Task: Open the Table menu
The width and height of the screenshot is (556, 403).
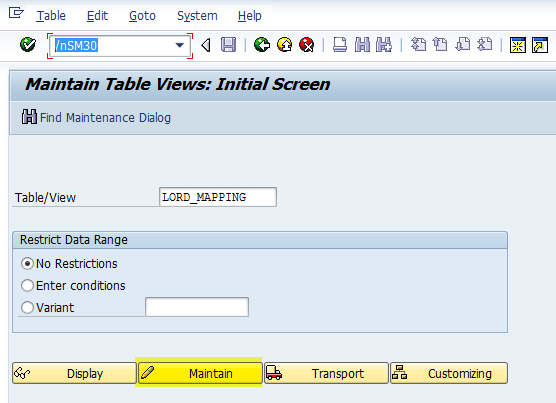Action: (51, 16)
